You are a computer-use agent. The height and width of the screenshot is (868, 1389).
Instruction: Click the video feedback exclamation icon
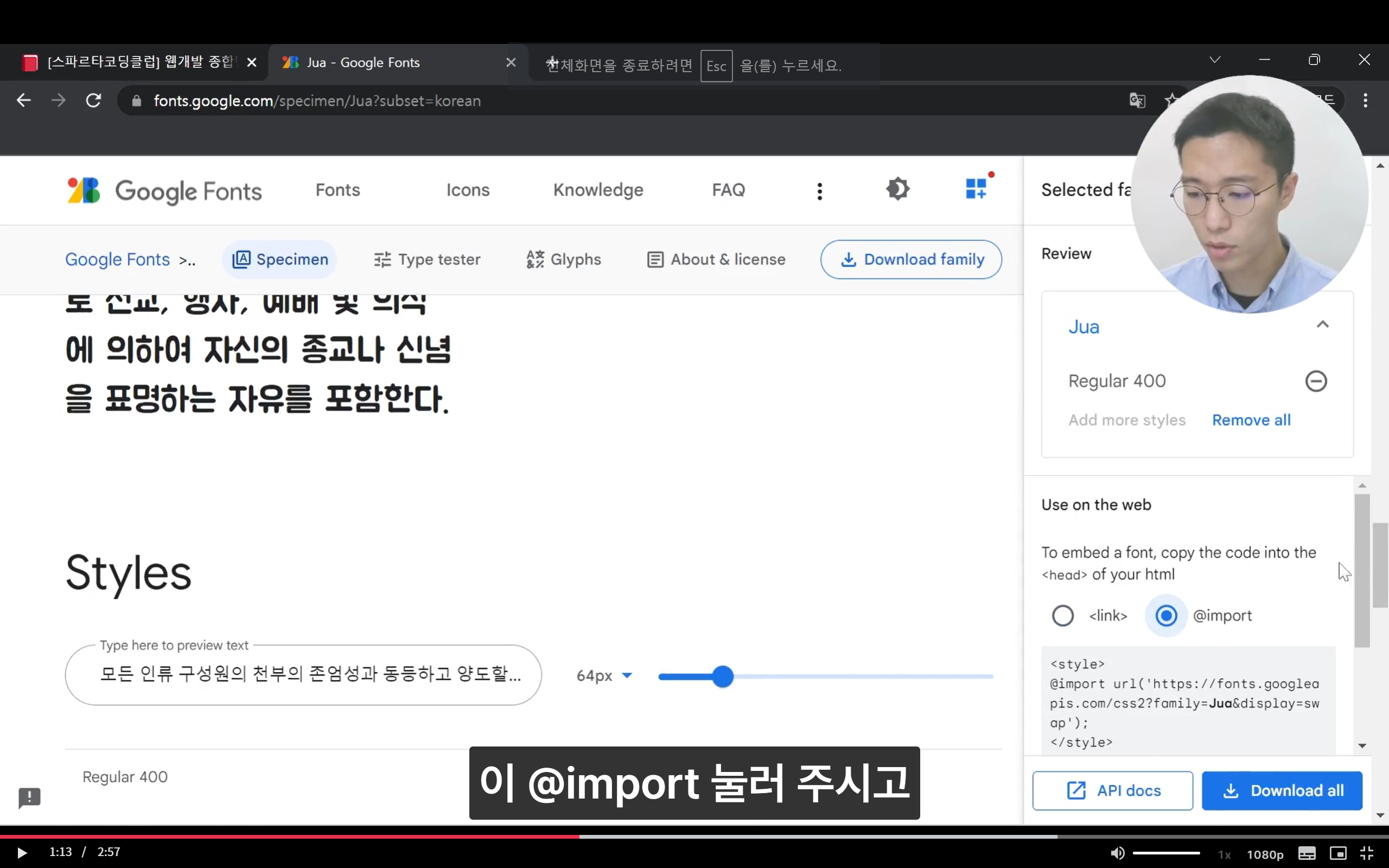click(x=29, y=797)
